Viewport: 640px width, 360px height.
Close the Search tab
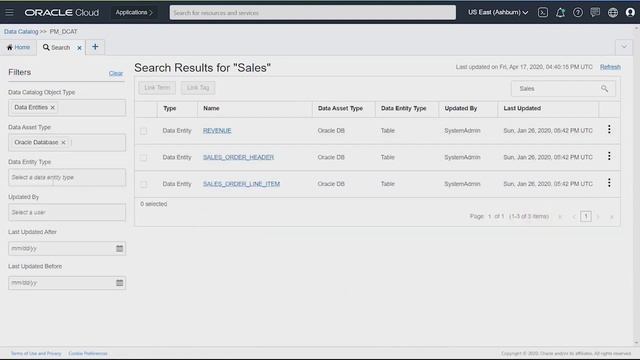[x=79, y=48]
